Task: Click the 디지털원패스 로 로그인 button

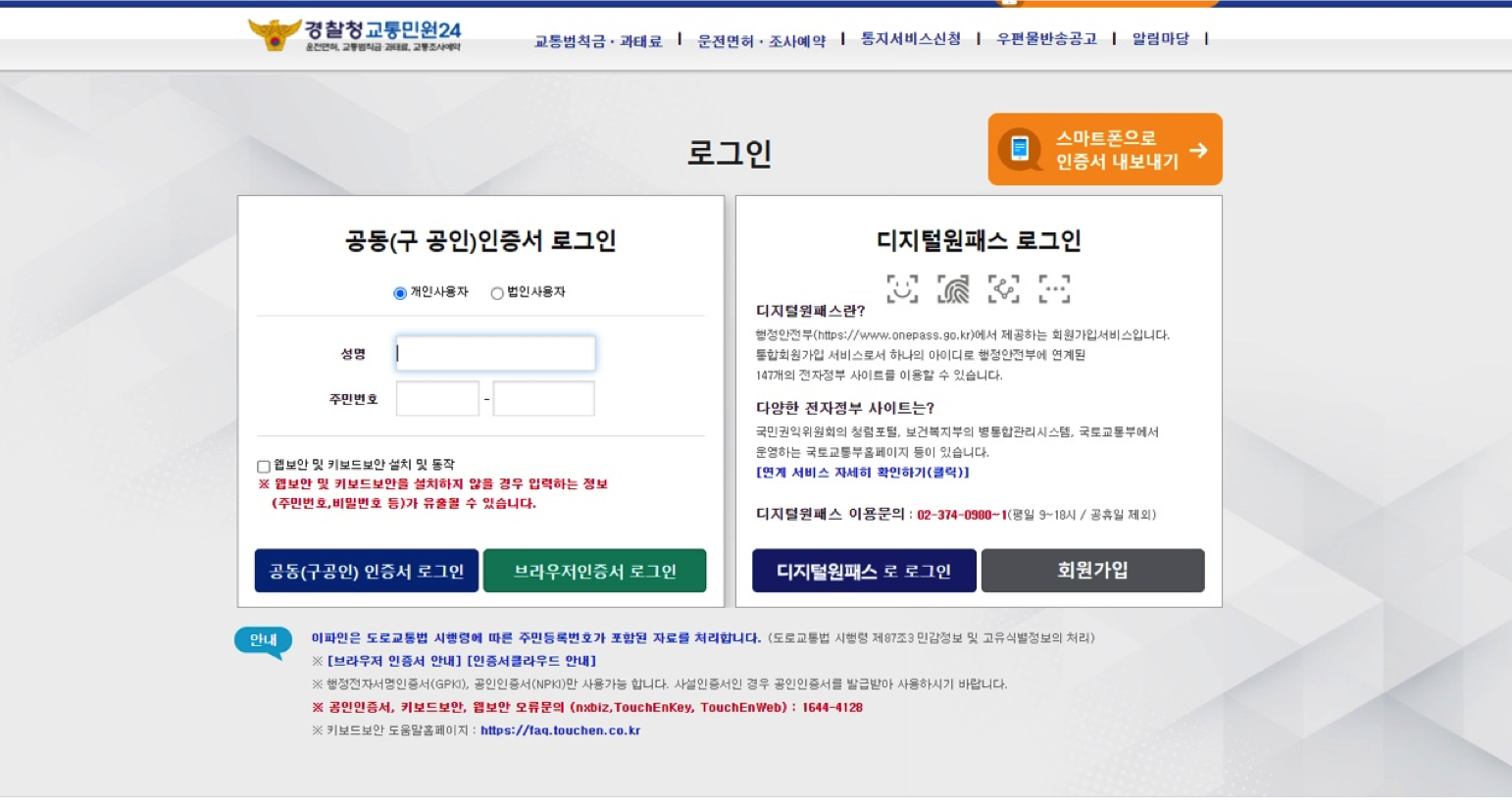Action: 864,571
